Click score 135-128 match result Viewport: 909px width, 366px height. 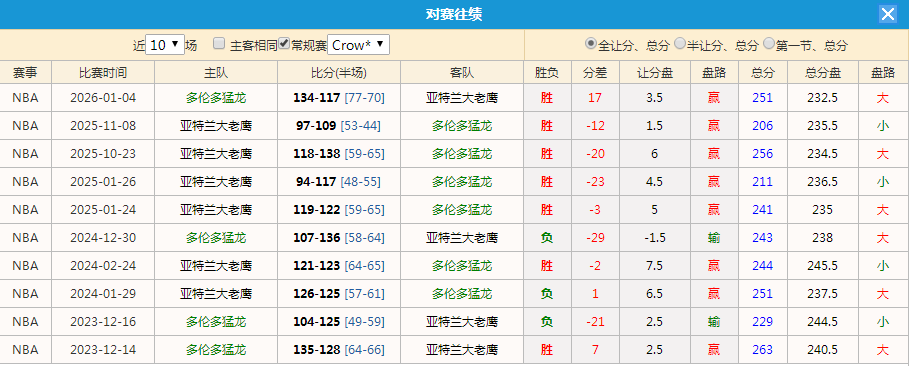click(x=317, y=350)
